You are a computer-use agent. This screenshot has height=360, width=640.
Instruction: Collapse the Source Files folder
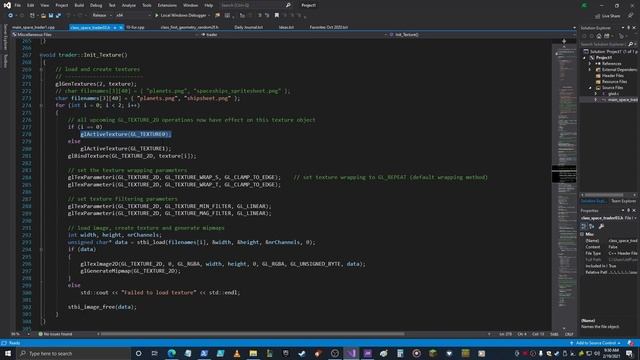590,88
